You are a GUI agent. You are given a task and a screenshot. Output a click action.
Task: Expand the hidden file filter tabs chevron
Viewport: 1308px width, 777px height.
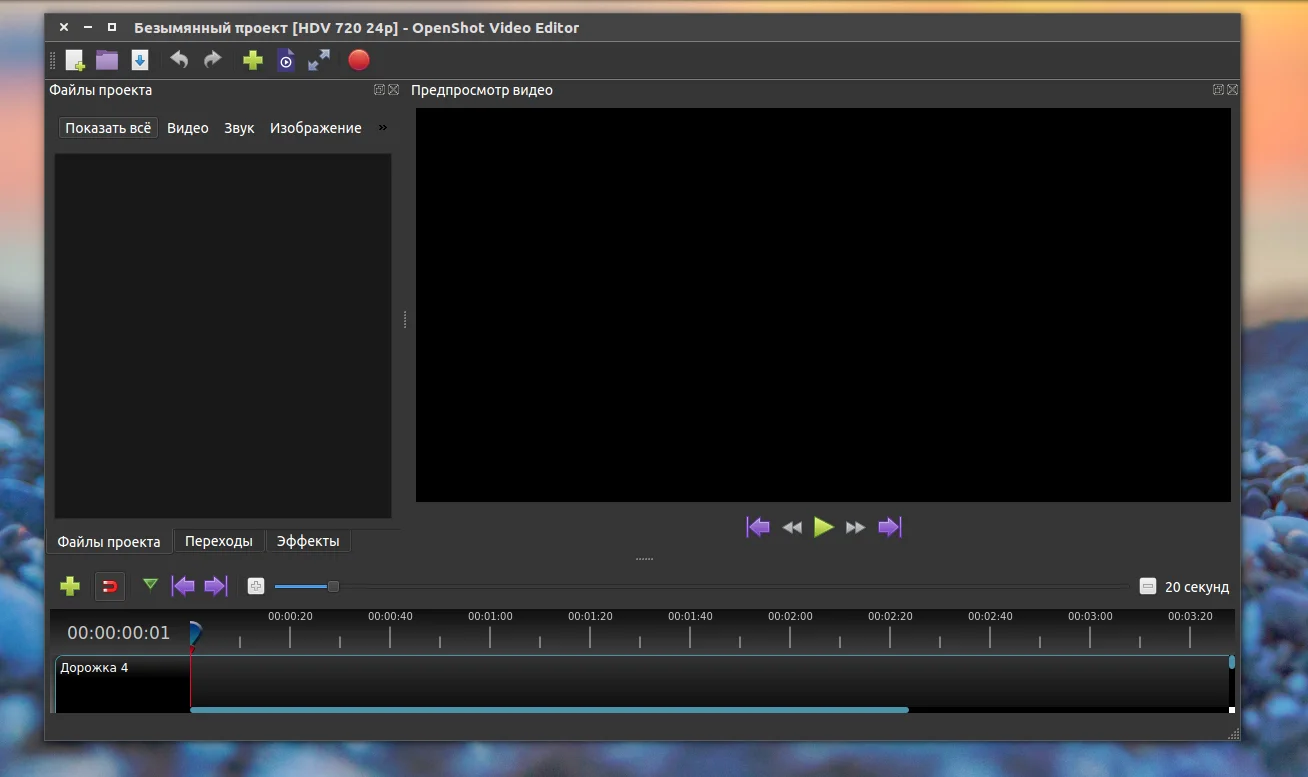pyautogui.click(x=382, y=128)
